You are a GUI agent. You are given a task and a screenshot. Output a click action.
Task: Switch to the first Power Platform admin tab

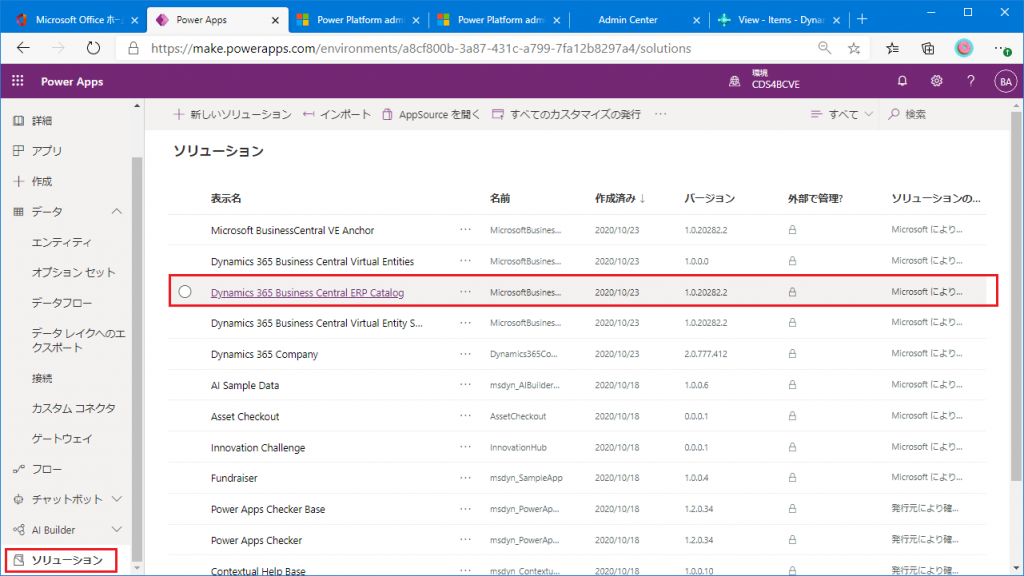pos(359,20)
